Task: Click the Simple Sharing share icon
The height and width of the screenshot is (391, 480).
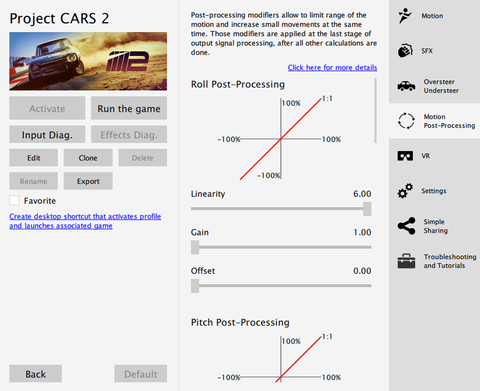Action: click(406, 226)
